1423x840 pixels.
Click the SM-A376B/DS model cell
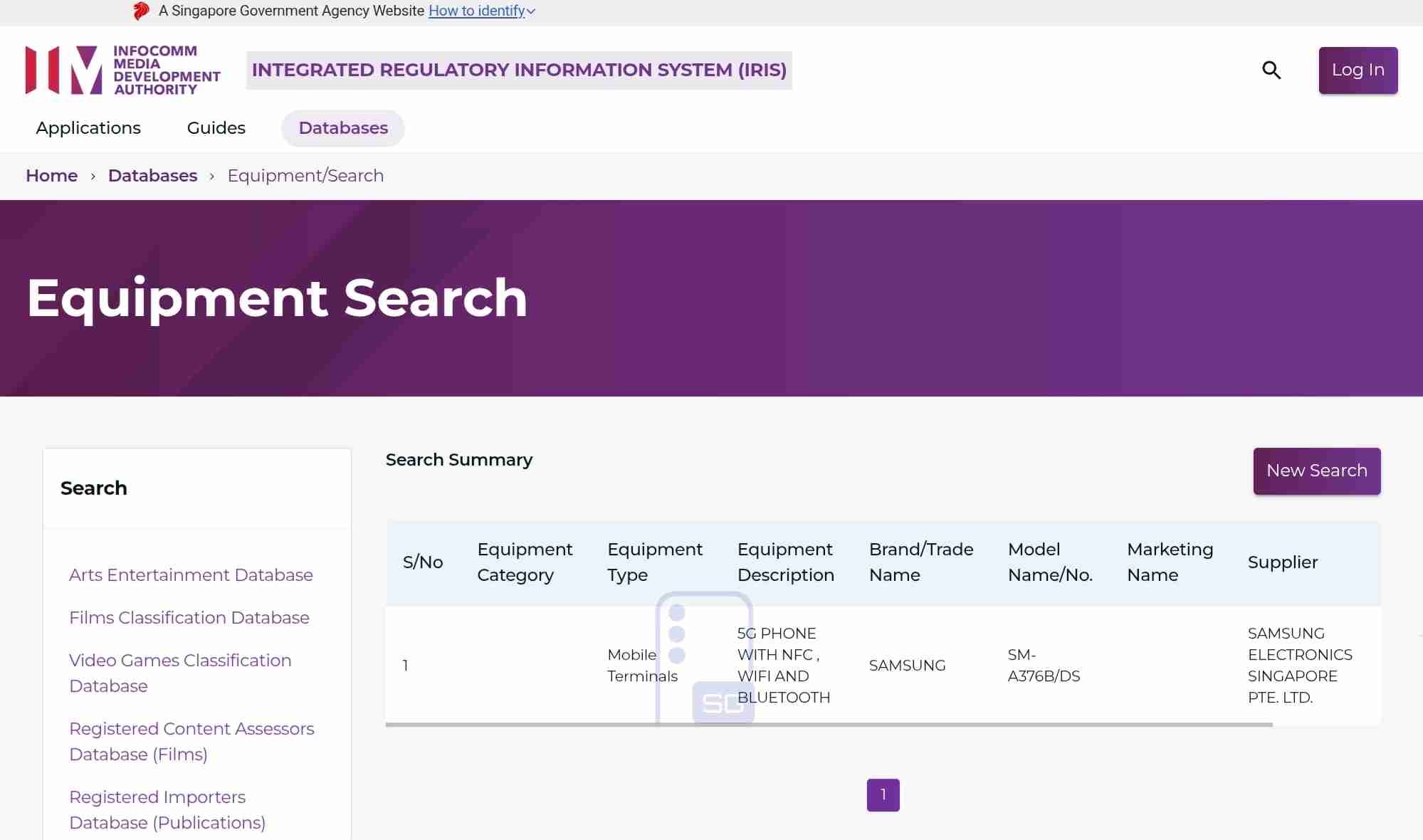1044,665
